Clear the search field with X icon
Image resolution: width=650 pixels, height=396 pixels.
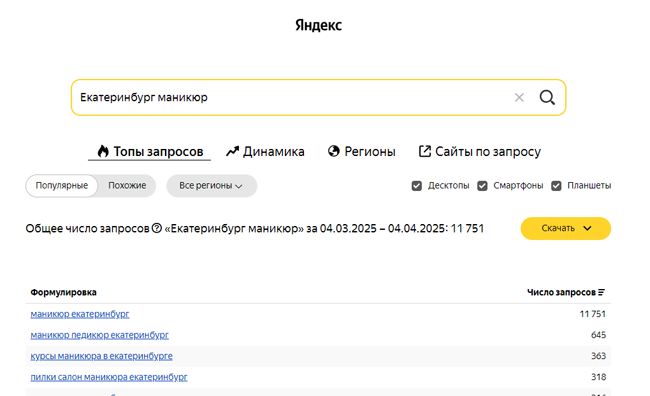[519, 97]
